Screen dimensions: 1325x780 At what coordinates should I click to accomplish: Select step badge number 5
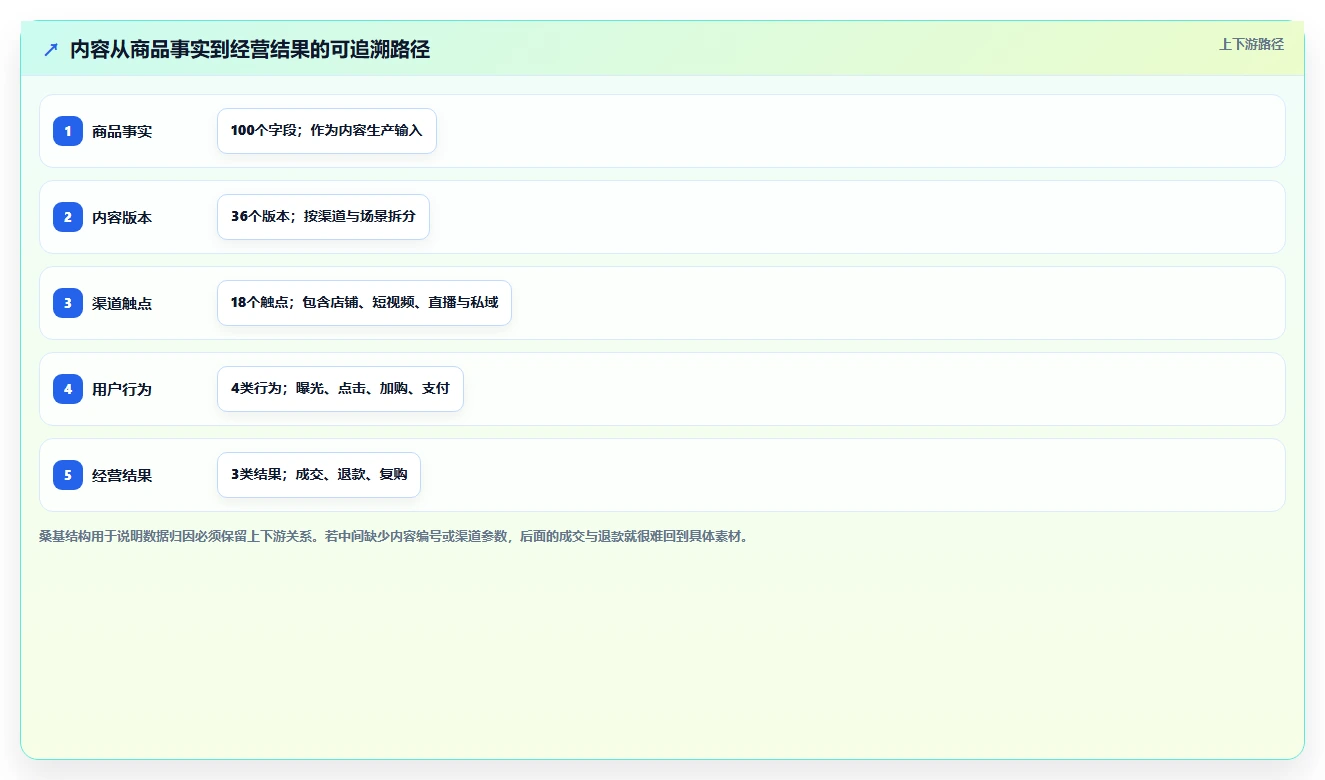click(68, 475)
